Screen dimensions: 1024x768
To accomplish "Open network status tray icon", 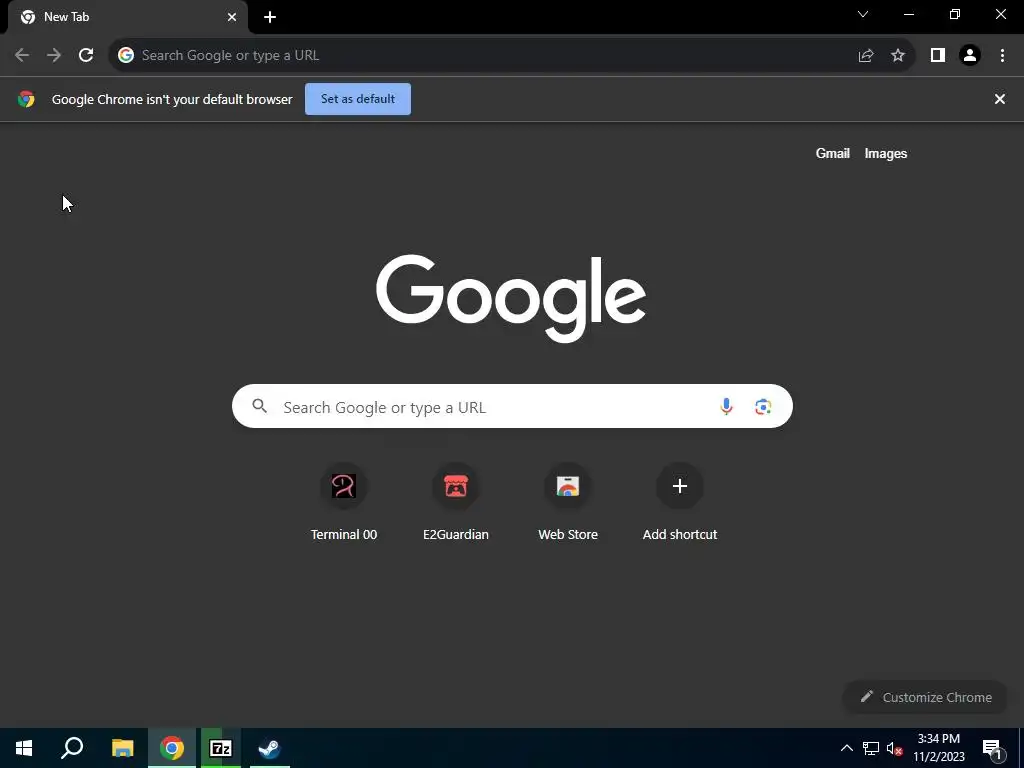I will (x=871, y=748).
